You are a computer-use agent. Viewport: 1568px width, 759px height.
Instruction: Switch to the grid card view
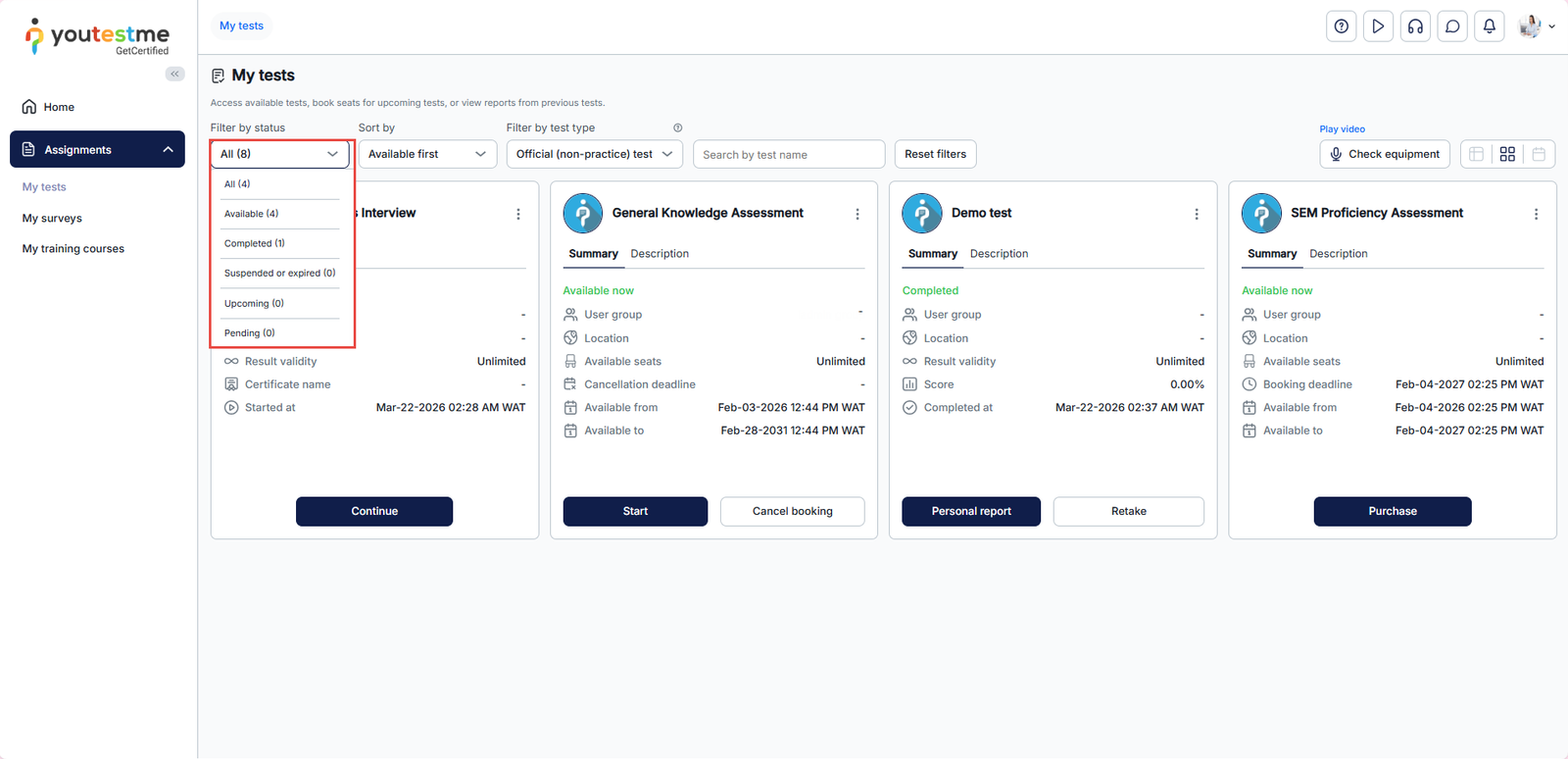(1507, 154)
